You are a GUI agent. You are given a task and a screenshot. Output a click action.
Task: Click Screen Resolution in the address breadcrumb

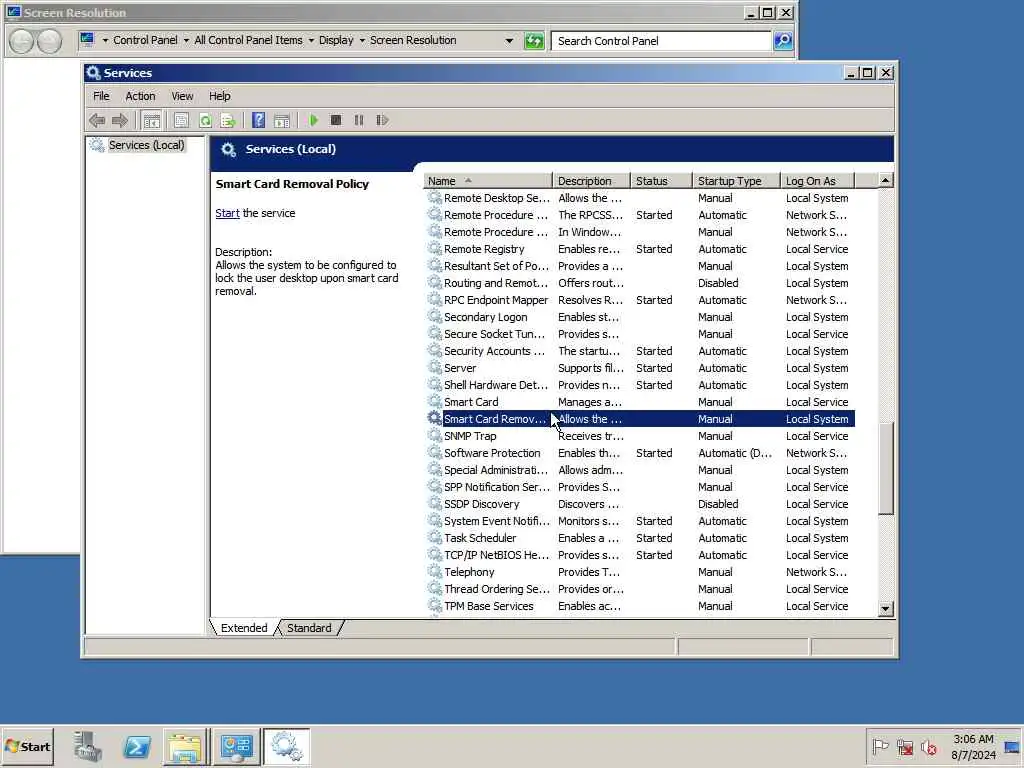[x=413, y=40]
